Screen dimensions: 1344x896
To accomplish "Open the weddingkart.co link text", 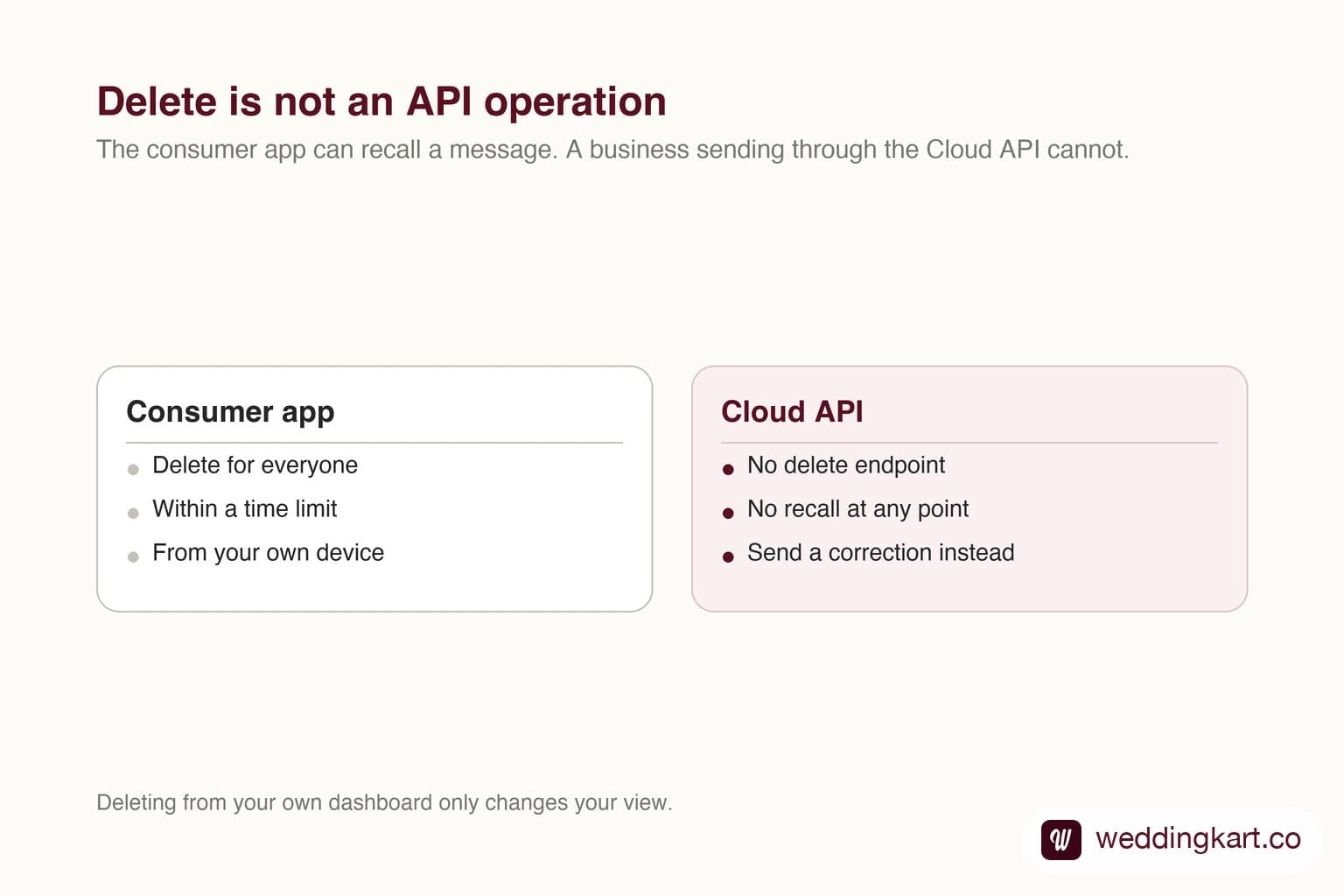I will 1198,838.
